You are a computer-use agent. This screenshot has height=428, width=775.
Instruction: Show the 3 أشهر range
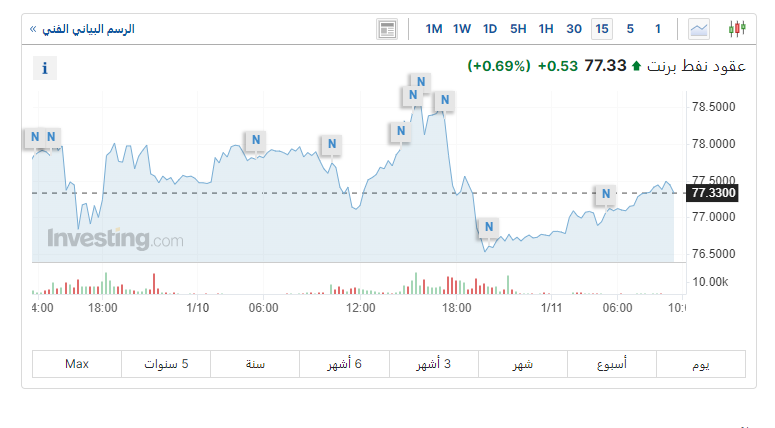pos(434,364)
